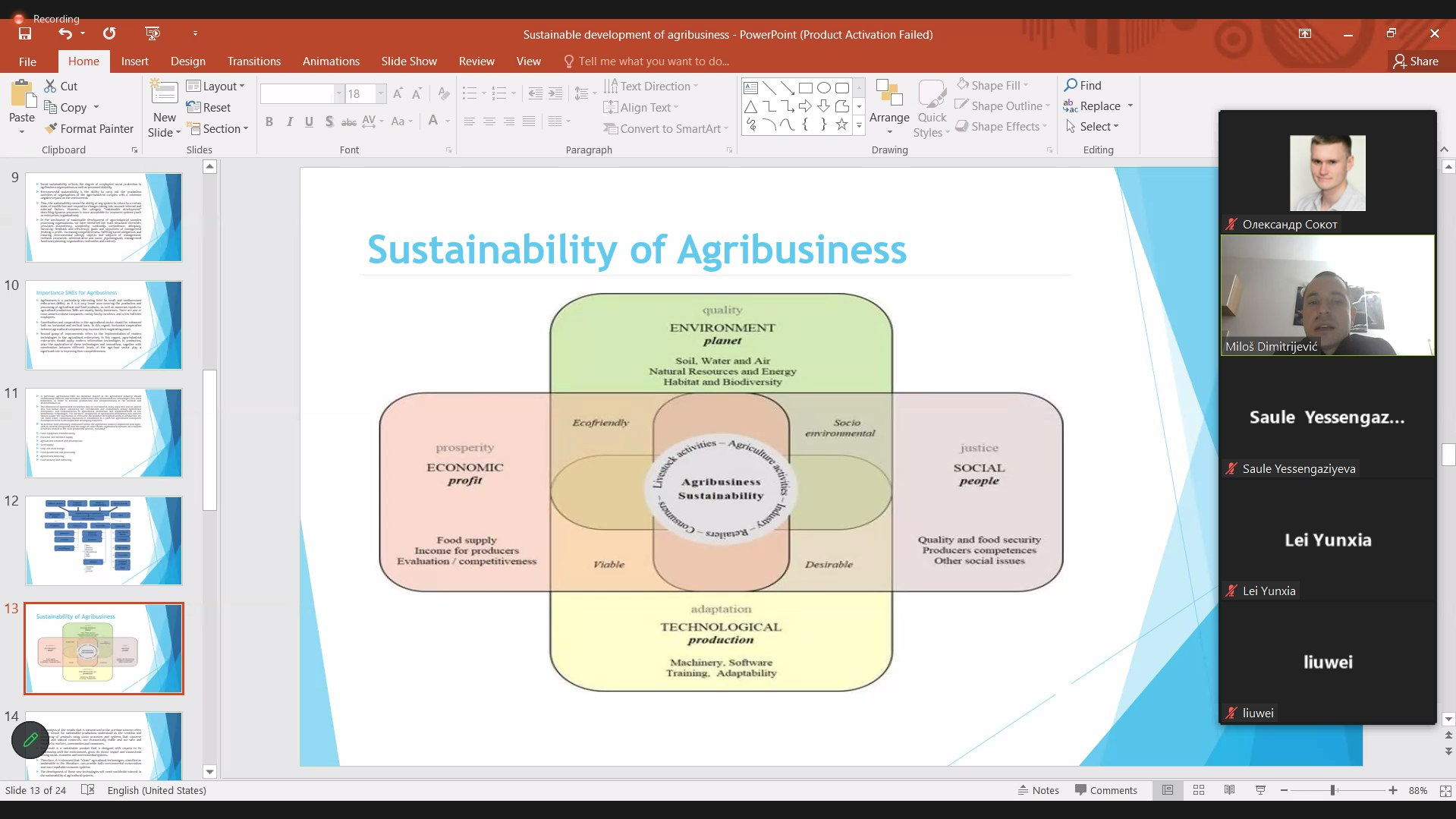
Task: Clear all formatting icon
Action: pyautogui.click(x=444, y=93)
